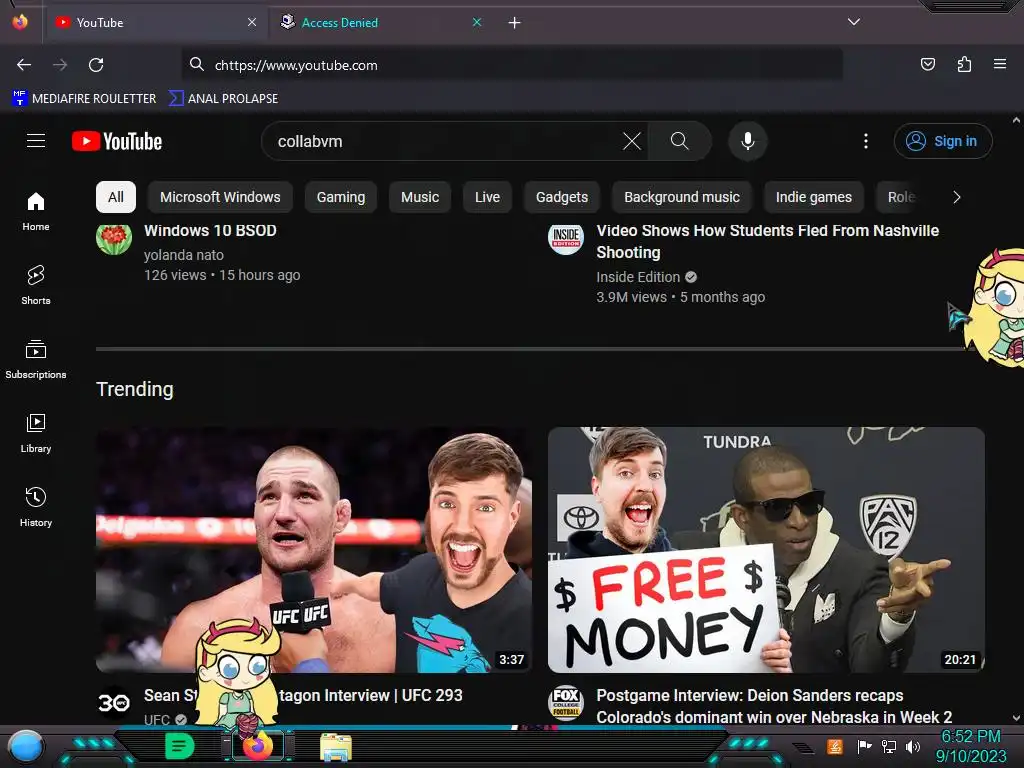Select the Gaming filter chip
The height and width of the screenshot is (768, 1024).
click(341, 197)
